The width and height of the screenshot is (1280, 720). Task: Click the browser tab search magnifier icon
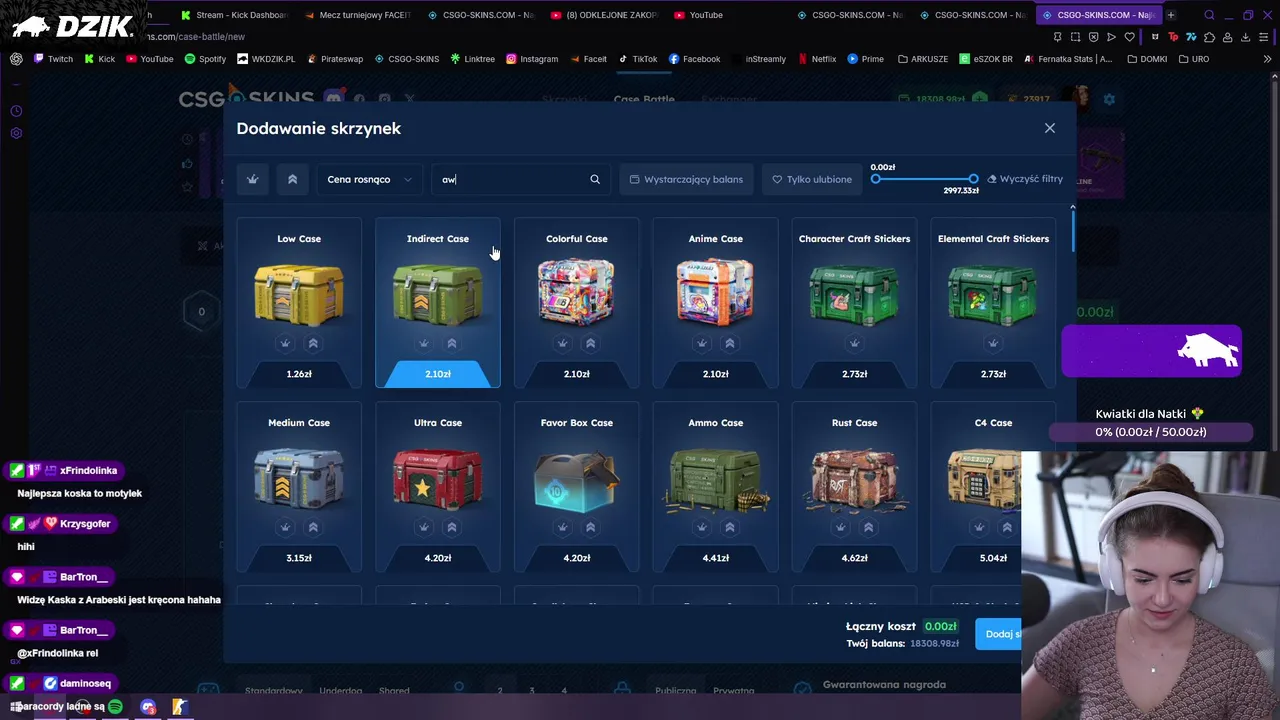point(1209,15)
